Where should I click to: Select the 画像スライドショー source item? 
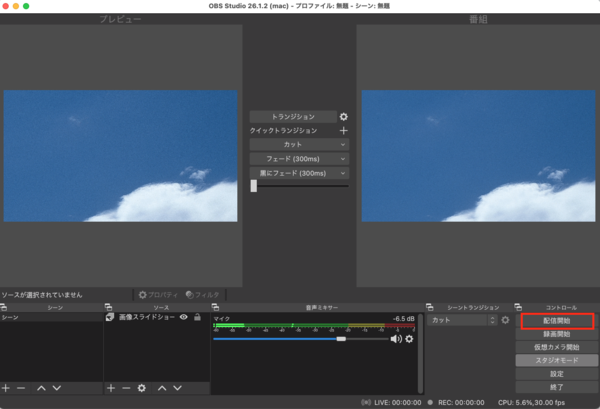coord(146,317)
